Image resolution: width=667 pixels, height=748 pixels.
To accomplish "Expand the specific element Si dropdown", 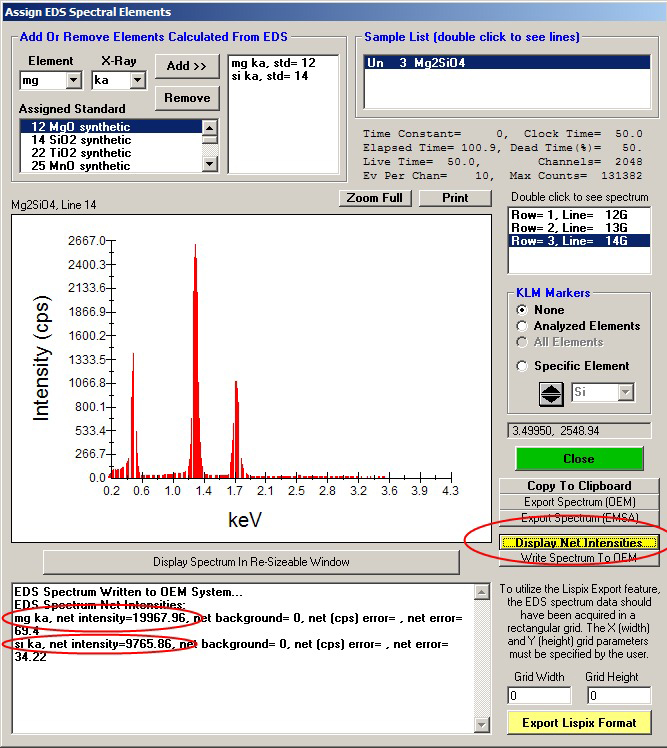I will (x=626, y=393).
